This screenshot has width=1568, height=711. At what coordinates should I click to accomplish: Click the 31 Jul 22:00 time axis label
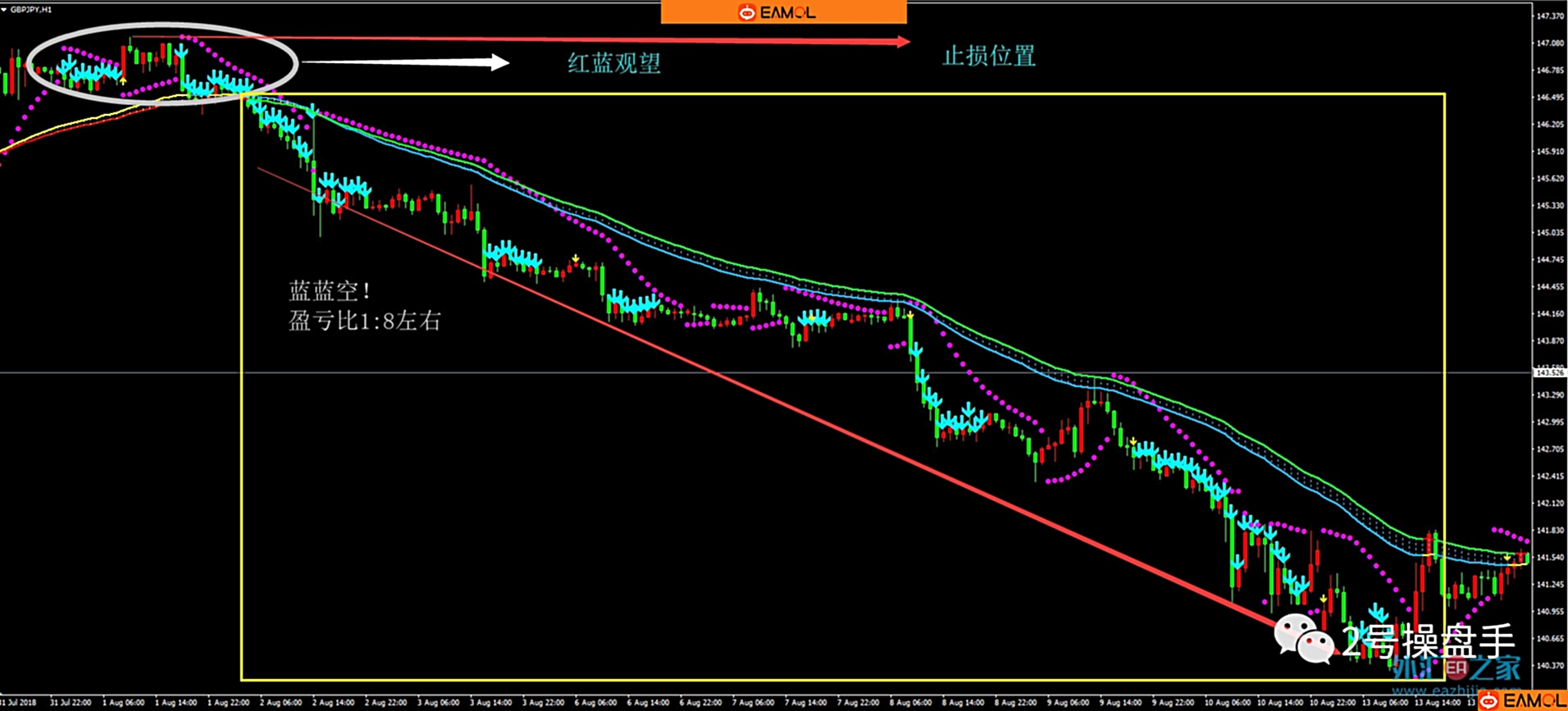71,703
